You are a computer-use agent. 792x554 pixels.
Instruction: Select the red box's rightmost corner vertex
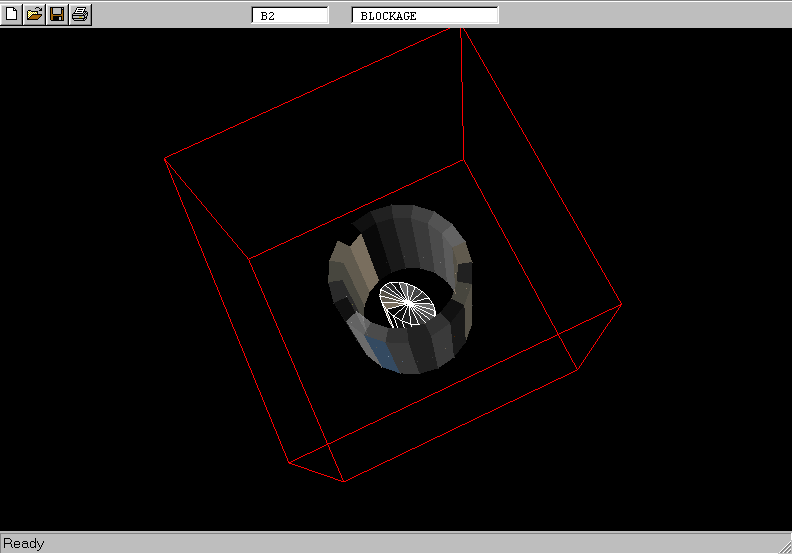pyautogui.click(x=621, y=305)
